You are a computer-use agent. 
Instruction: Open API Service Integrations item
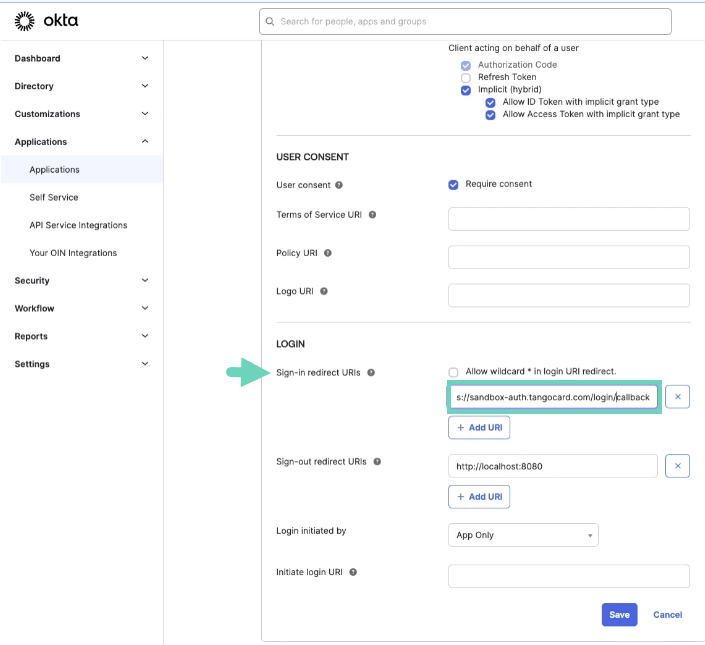(x=78, y=225)
